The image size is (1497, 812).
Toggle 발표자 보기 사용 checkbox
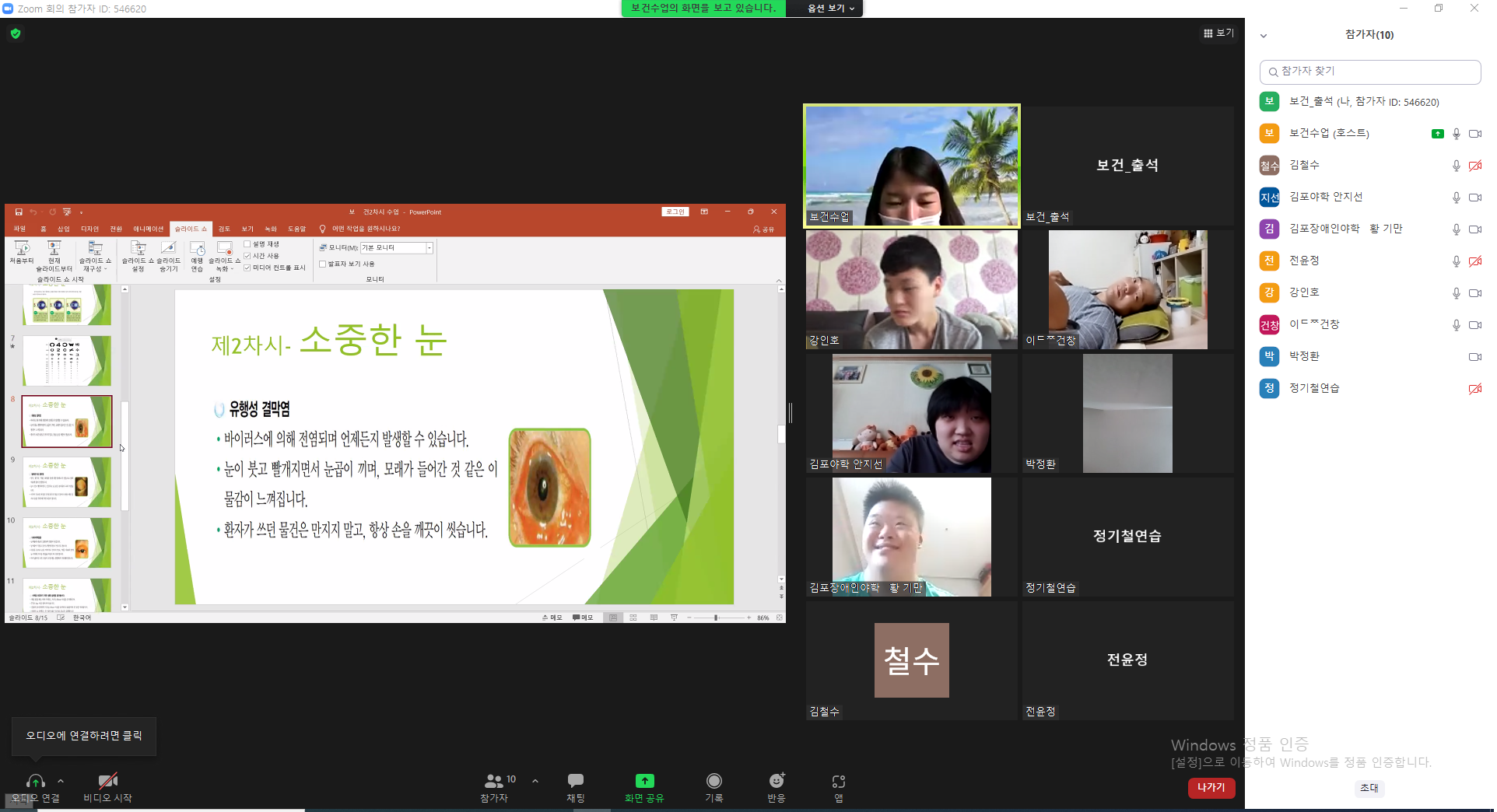[323, 264]
